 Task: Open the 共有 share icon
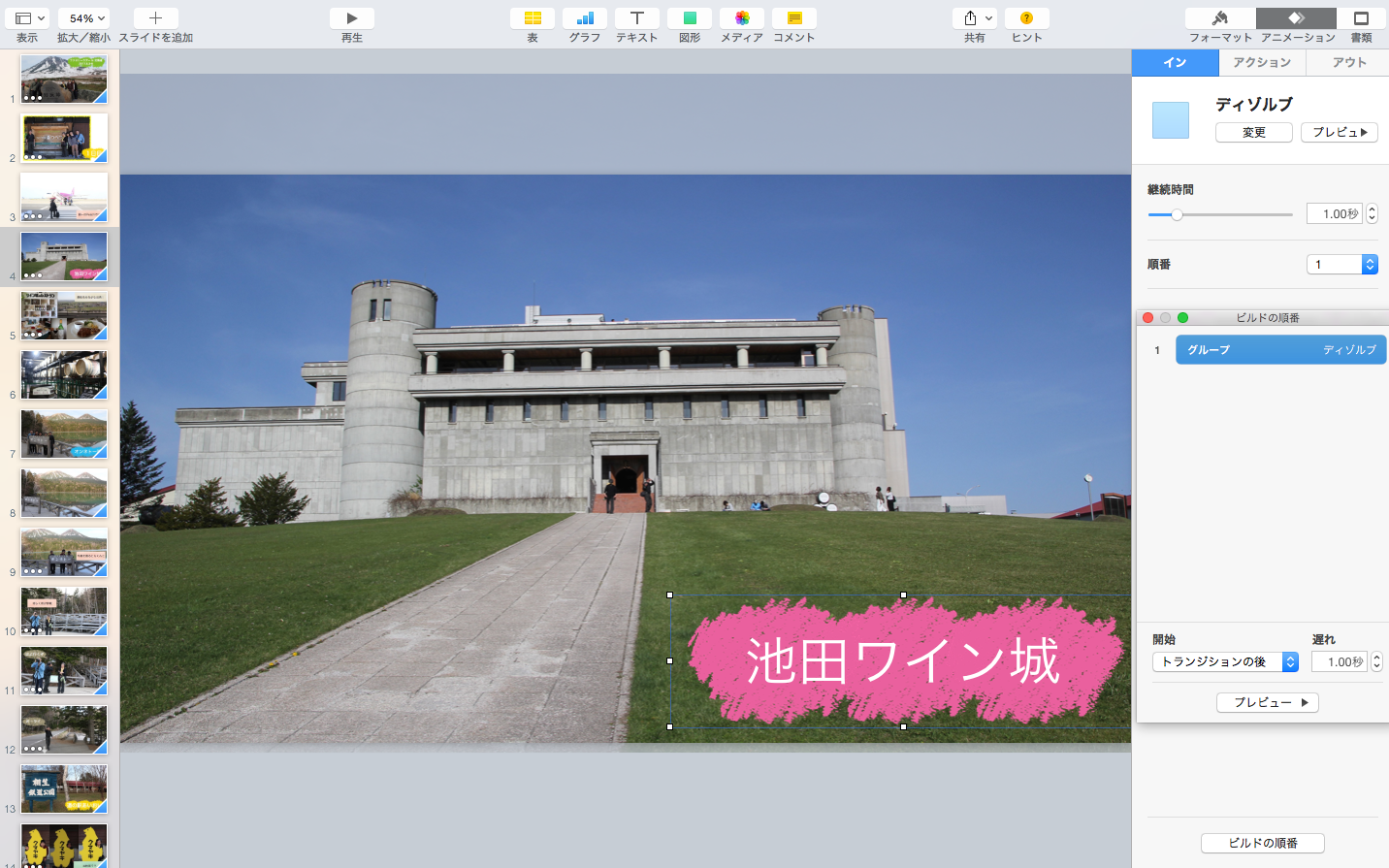pyautogui.click(x=975, y=18)
